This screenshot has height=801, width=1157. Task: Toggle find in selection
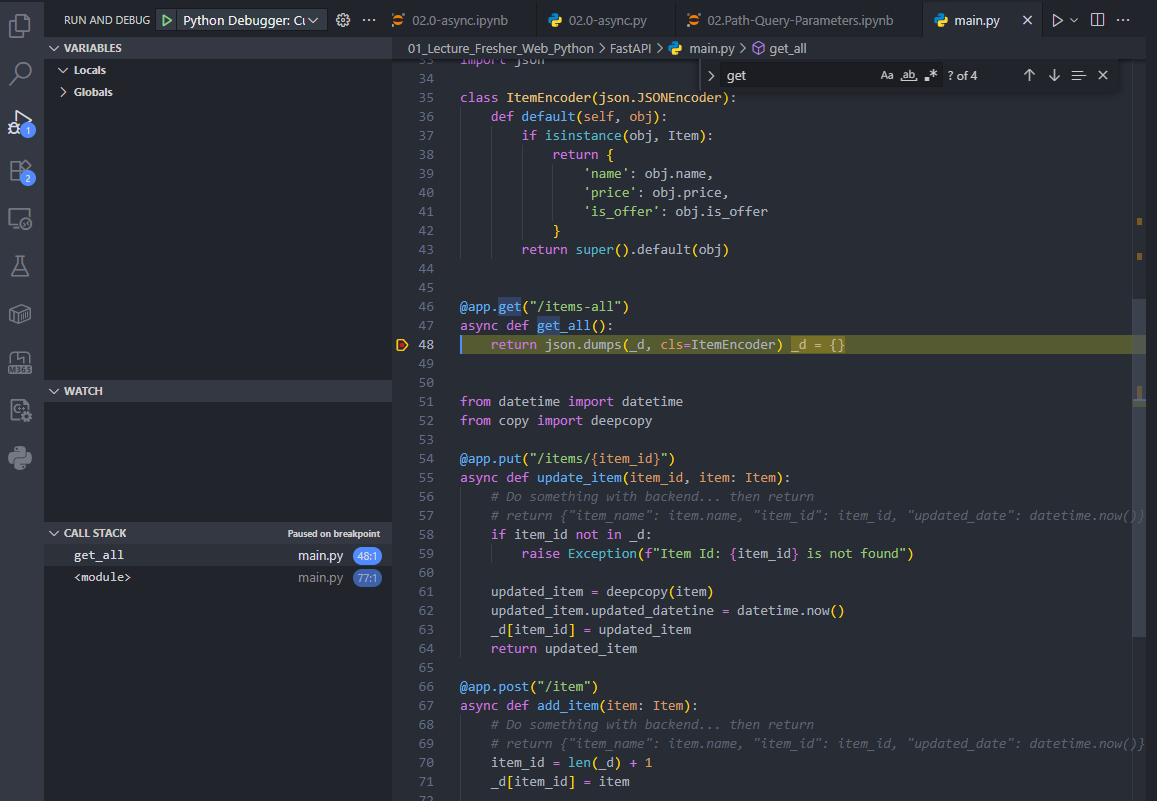point(1079,75)
